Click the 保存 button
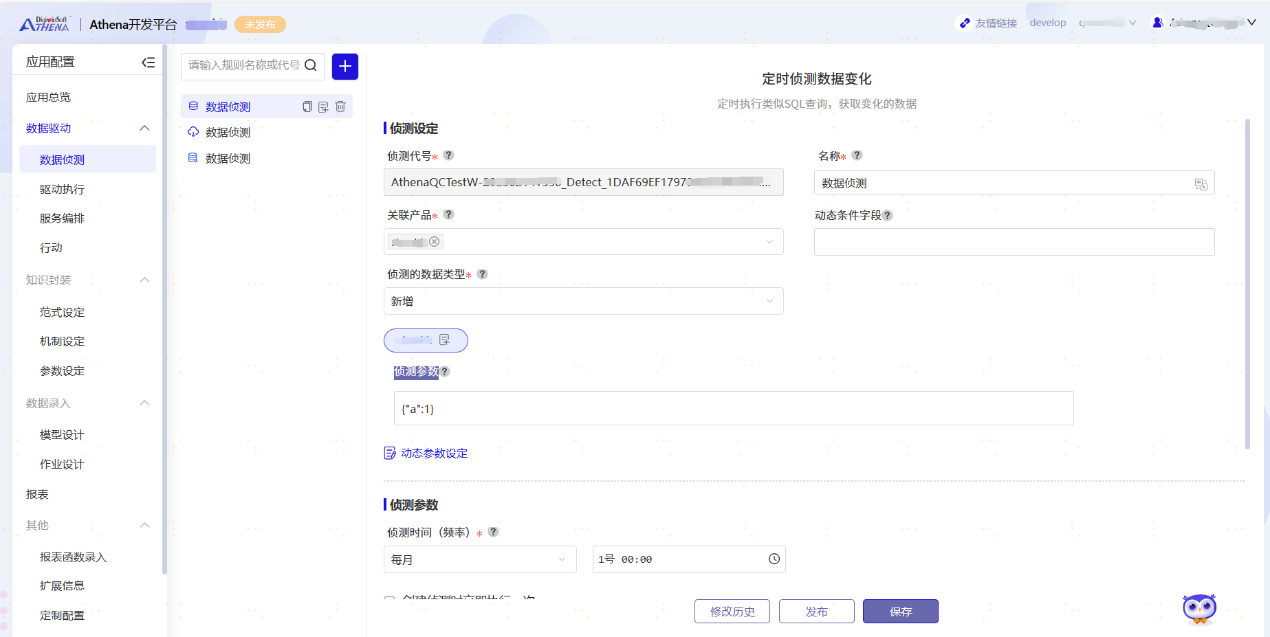The image size is (1270, 637). point(900,611)
